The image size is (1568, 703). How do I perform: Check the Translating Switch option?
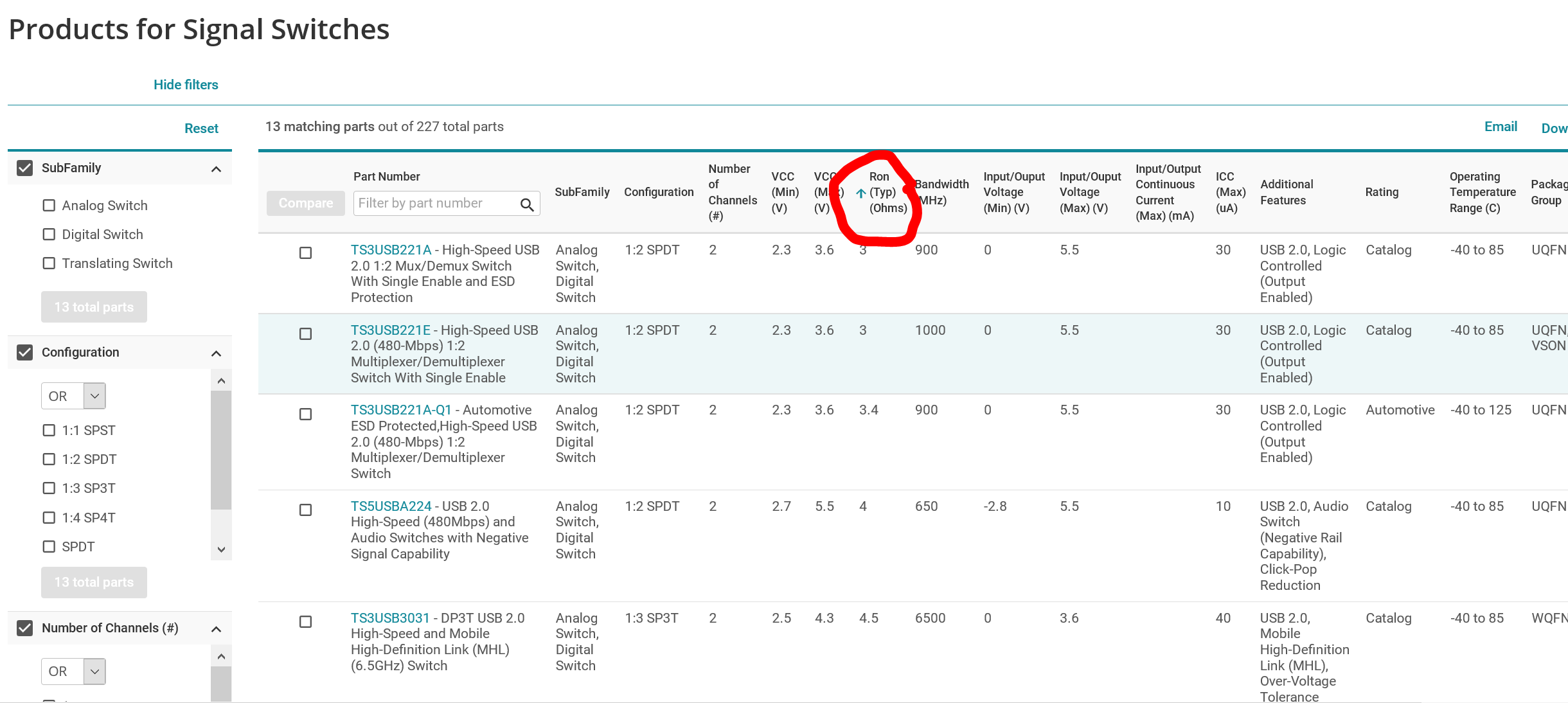(49, 263)
